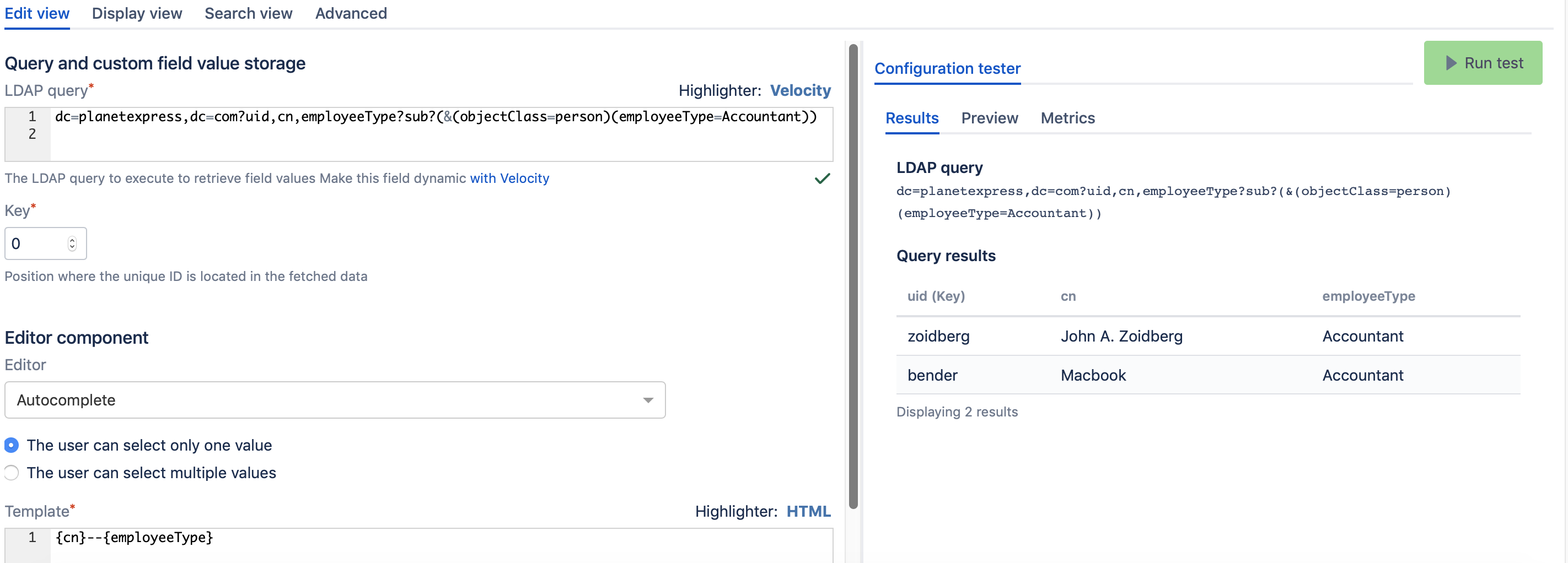The image size is (1568, 563).
Task: Switch to the Preview results tab
Action: click(989, 118)
